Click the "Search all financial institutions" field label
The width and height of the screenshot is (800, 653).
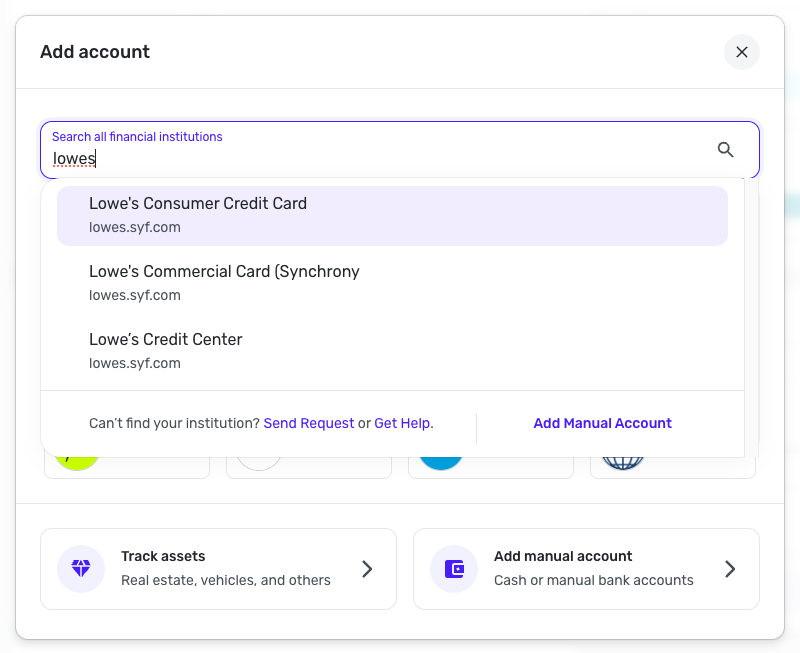[x=137, y=136]
